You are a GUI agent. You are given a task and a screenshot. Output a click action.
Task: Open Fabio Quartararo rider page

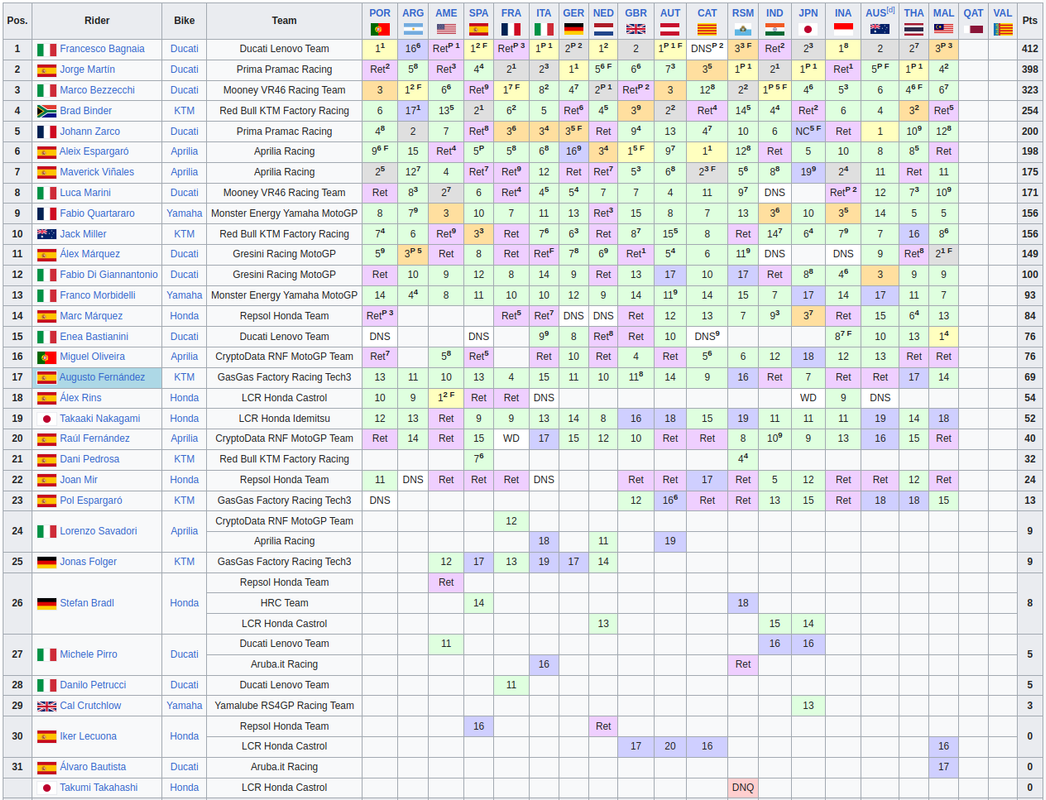[x=97, y=214]
